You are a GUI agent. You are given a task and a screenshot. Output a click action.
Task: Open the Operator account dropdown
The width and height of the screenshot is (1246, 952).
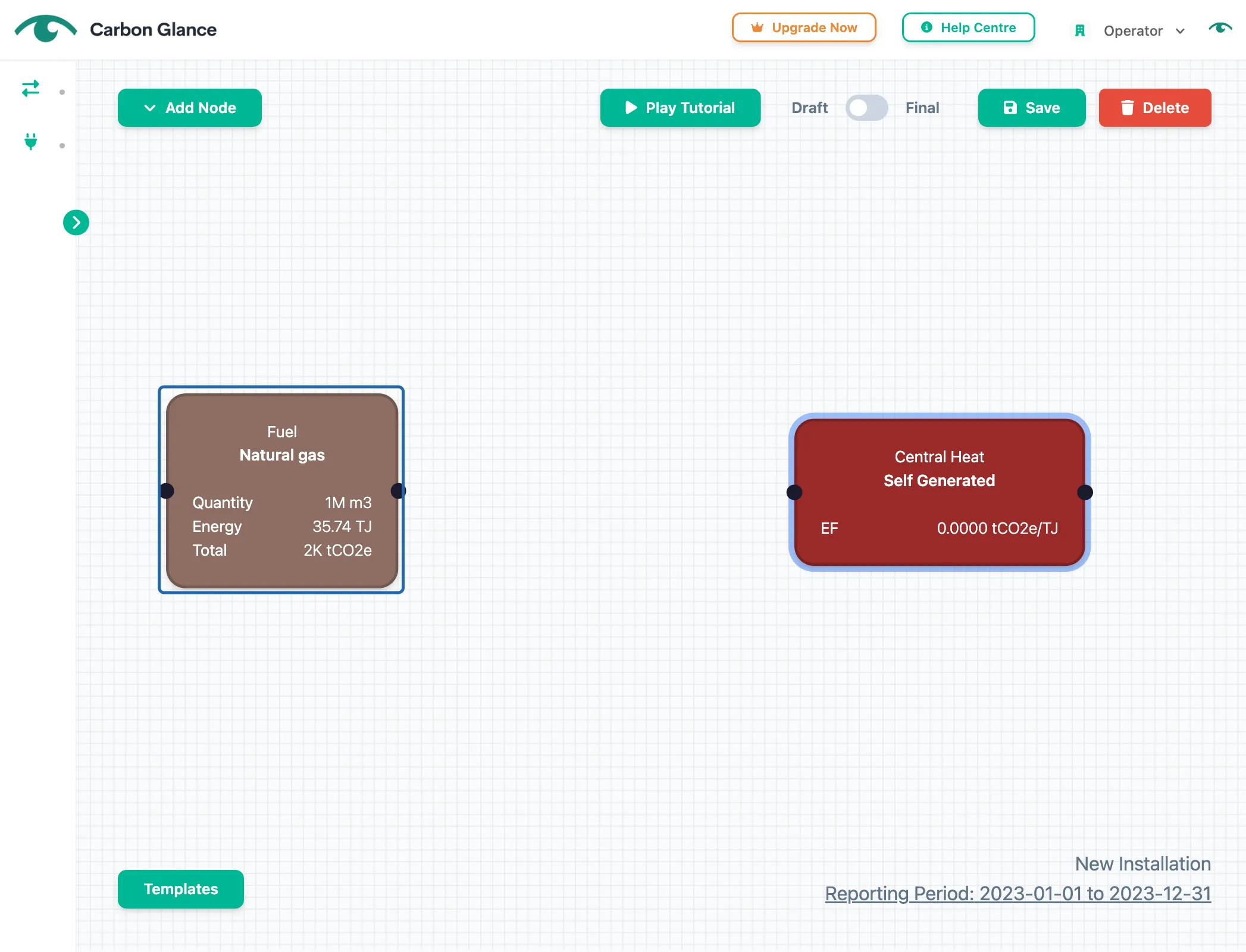click(x=1144, y=31)
